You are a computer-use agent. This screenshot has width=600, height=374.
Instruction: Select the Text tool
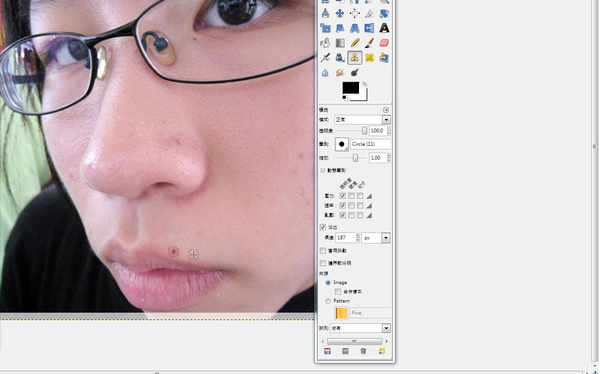384,28
